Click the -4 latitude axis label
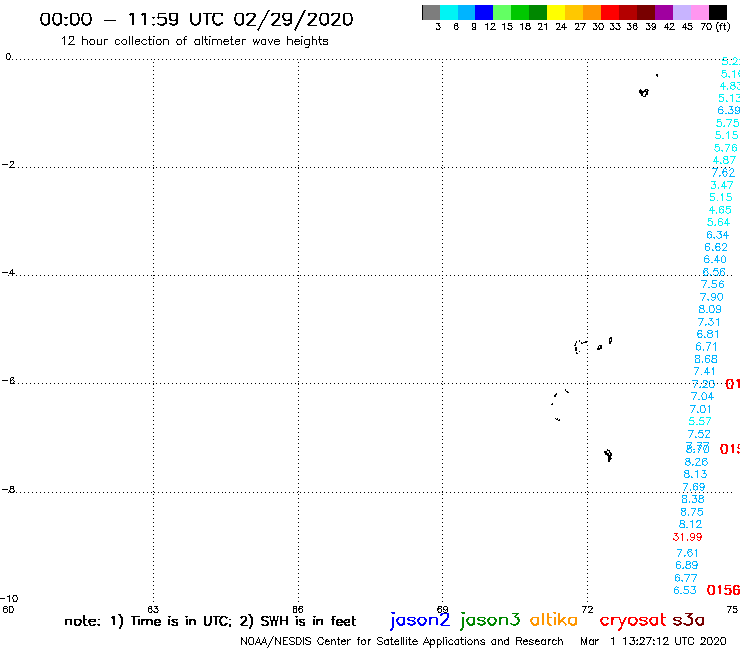 pyautogui.click(x=8, y=273)
